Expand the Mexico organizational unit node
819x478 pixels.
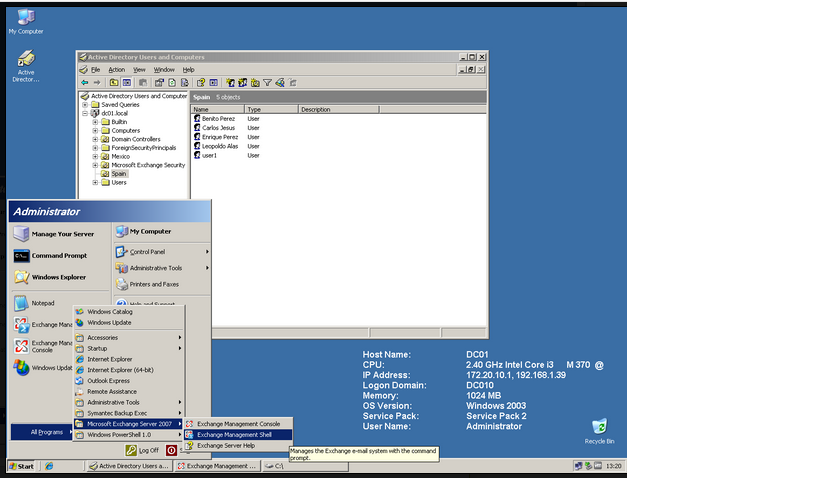tap(95, 156)
